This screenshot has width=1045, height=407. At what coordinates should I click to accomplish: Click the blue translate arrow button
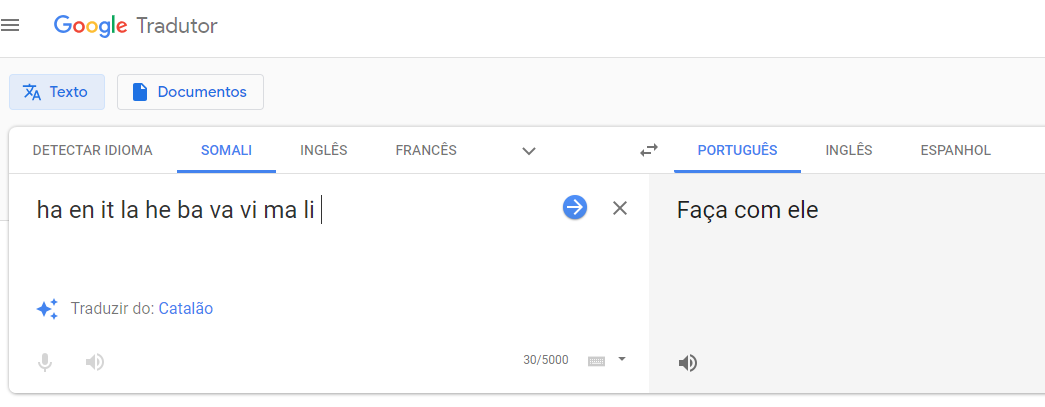[x=575, y=207]
